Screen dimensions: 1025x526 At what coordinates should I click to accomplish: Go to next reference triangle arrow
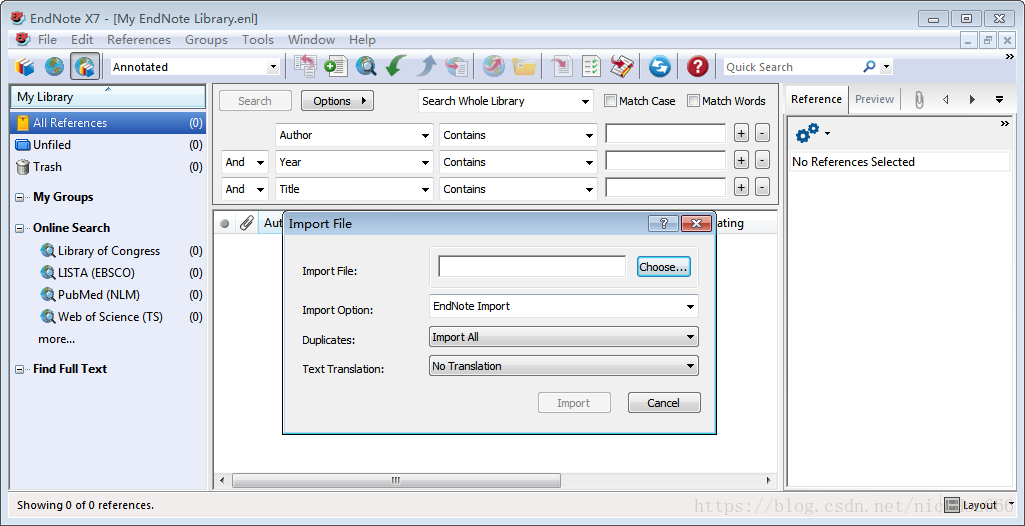(972, 100)
